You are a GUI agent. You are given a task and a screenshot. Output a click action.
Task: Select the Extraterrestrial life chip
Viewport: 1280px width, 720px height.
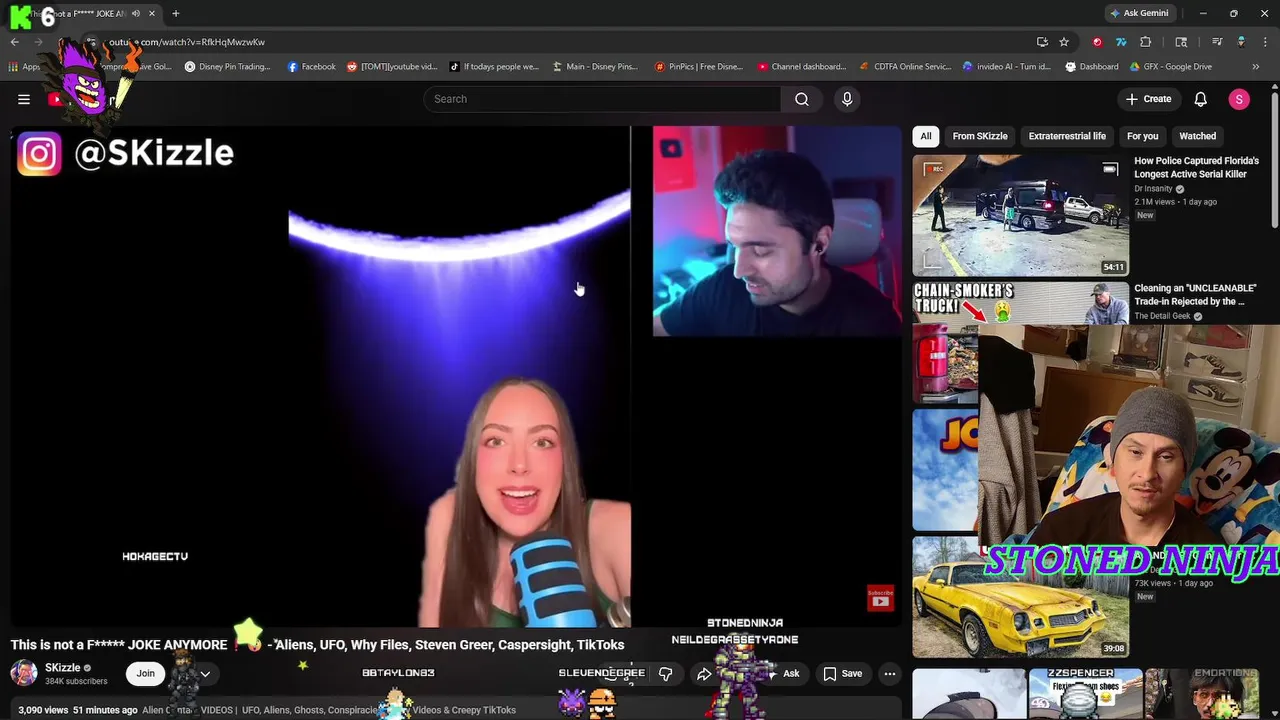click(x=1067, y=136)
